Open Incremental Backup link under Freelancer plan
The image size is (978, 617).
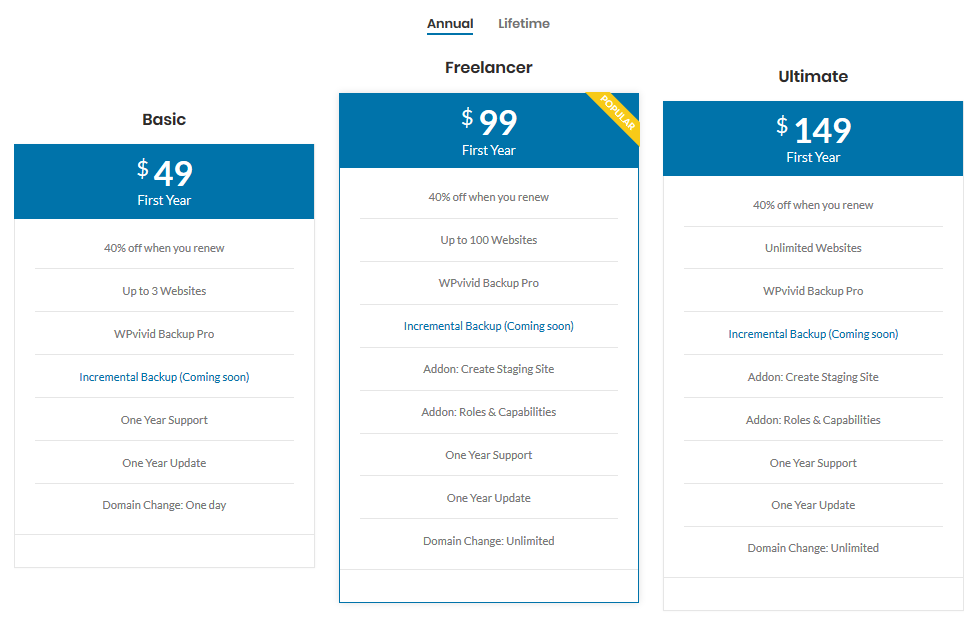[489, 325]
